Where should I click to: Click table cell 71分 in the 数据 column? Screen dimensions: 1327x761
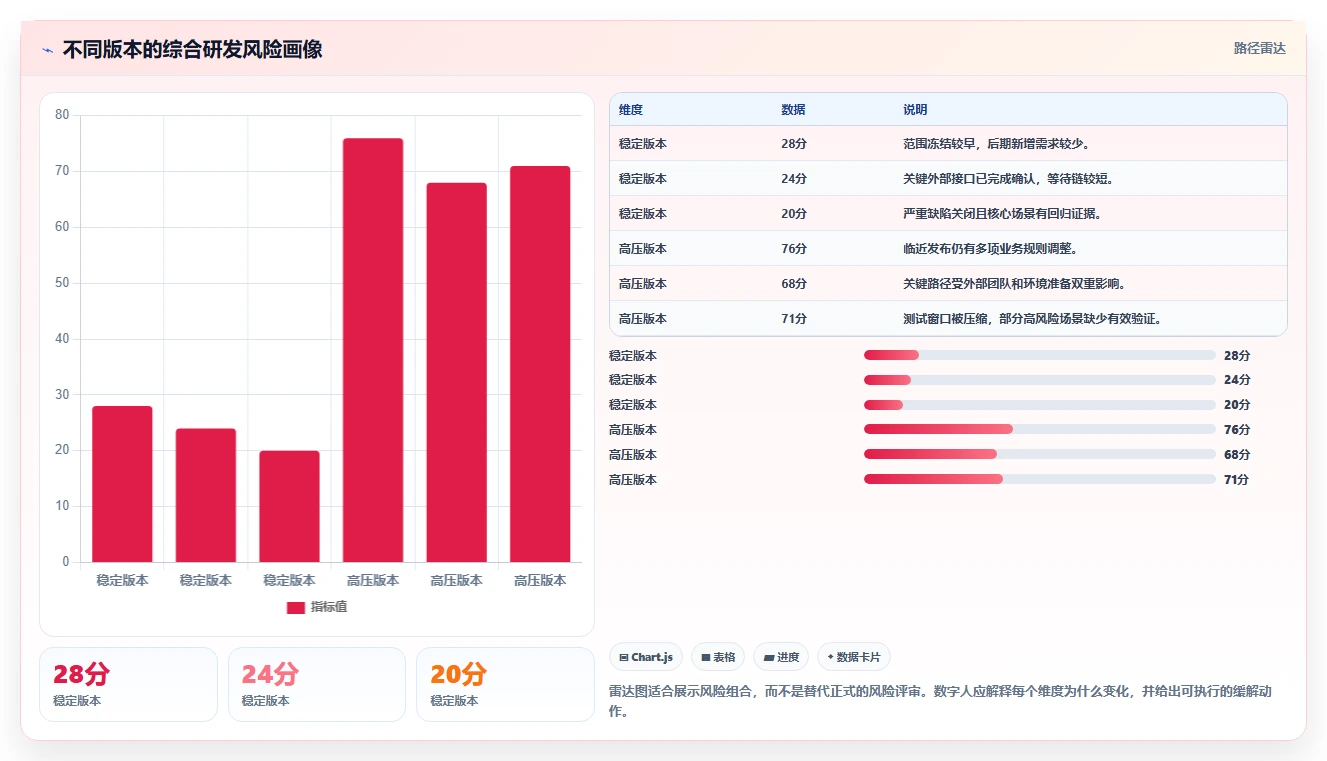(794, 319)
